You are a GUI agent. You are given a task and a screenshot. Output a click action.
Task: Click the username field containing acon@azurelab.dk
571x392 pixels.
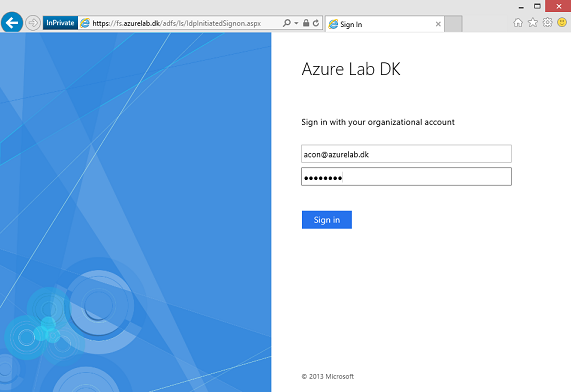click(406, 154)
